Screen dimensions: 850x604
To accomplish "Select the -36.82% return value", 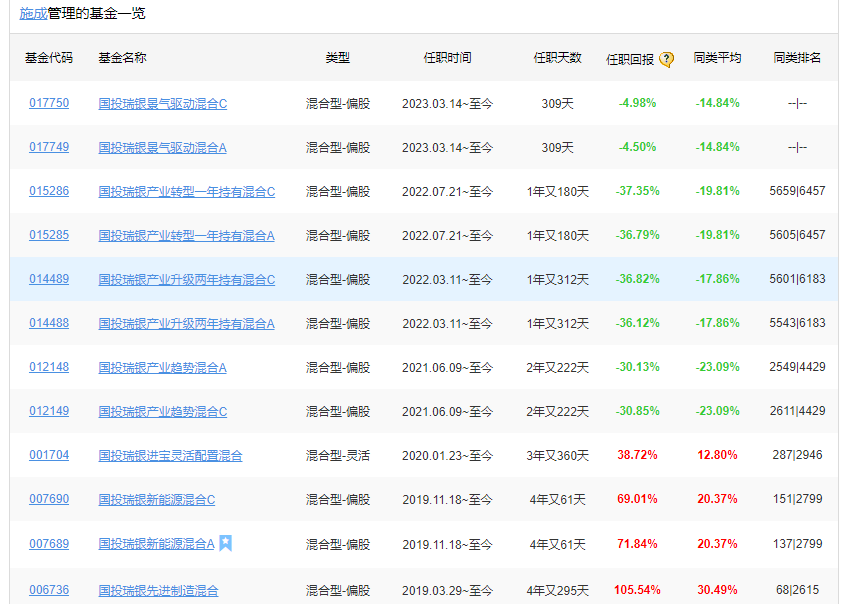I will [x=638, y=279].
